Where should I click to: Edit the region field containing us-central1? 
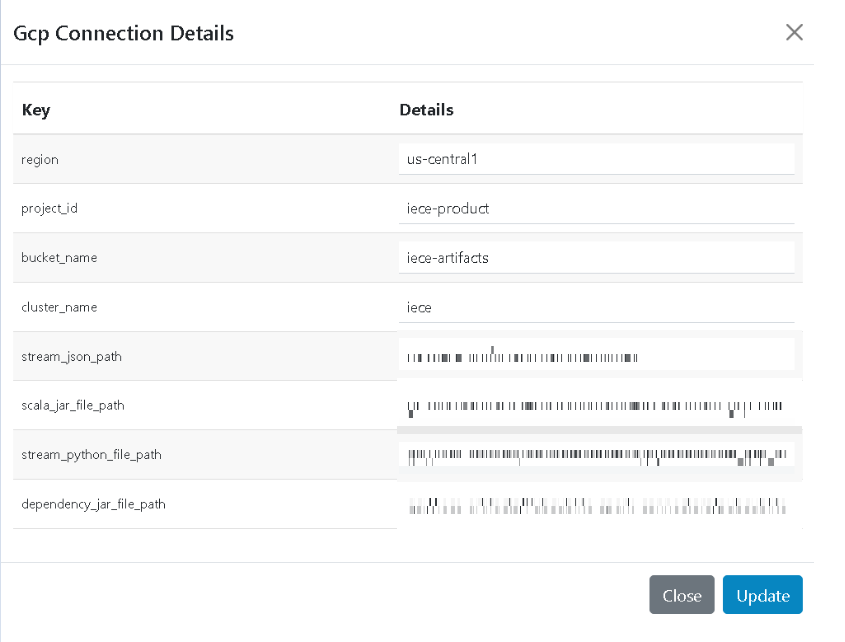596,159
